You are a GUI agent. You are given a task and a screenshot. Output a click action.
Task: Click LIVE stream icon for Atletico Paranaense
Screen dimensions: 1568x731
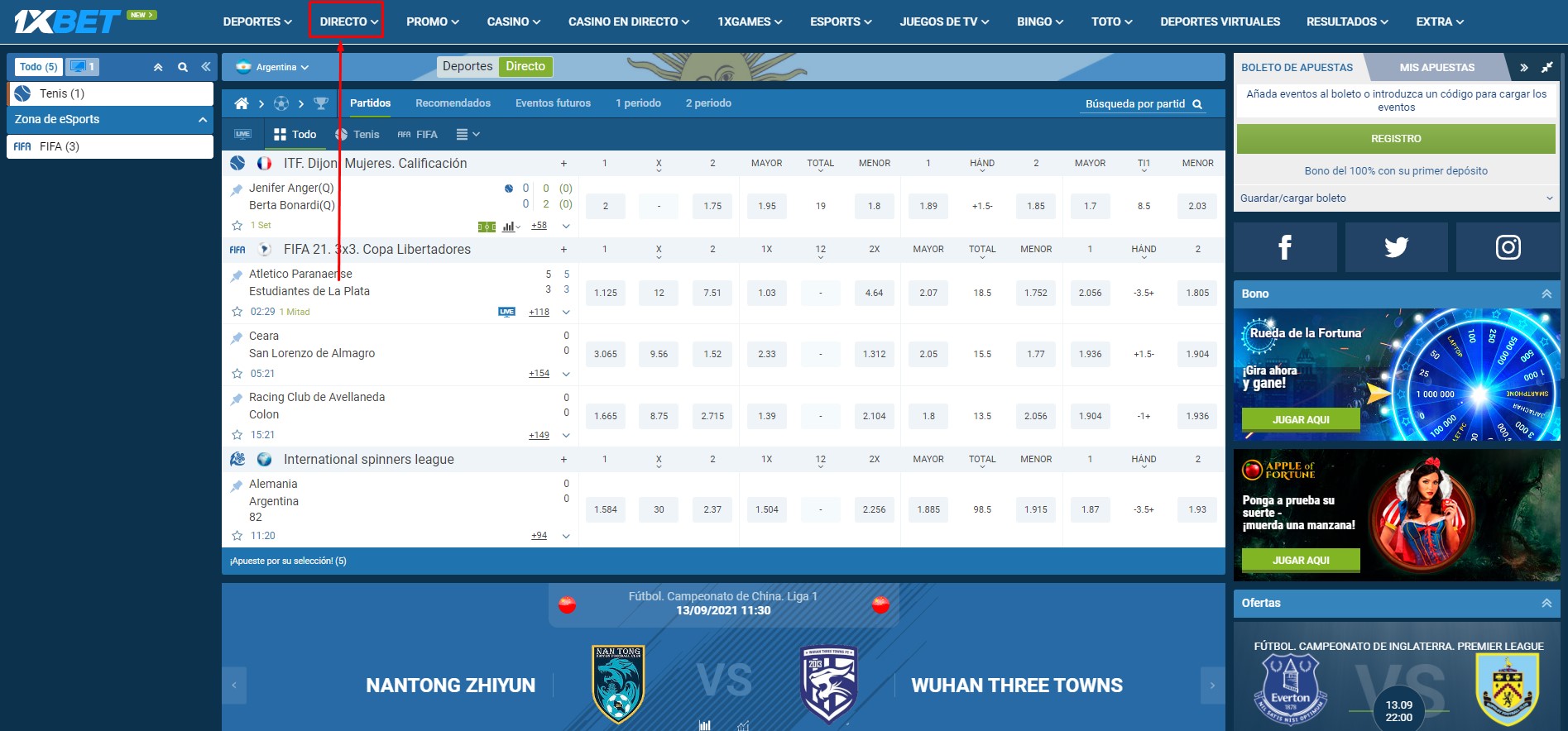[x=506, y=312]
